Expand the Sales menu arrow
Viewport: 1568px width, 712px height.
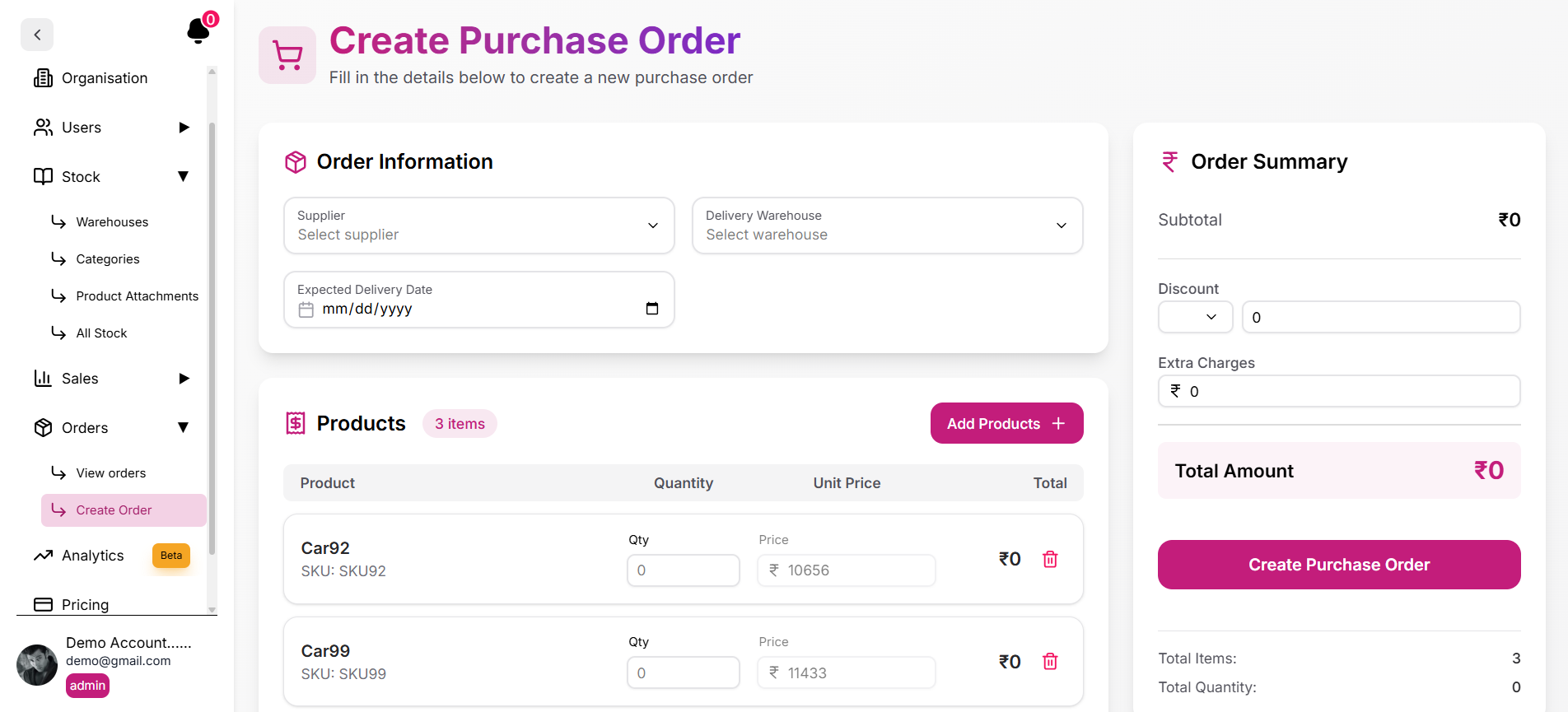point(184,379)
